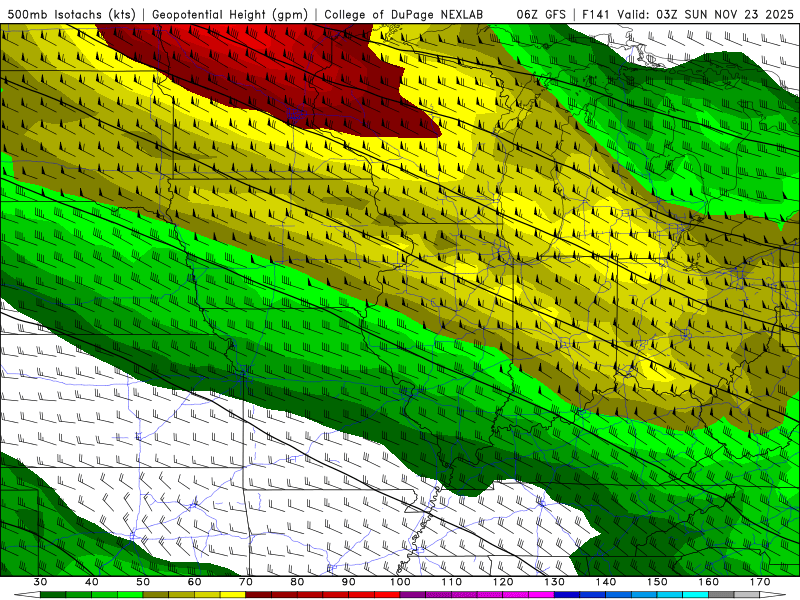Click the "Valid: 03Z SUN NOV 23 2025" timestamp

click(x=705, y=14)
